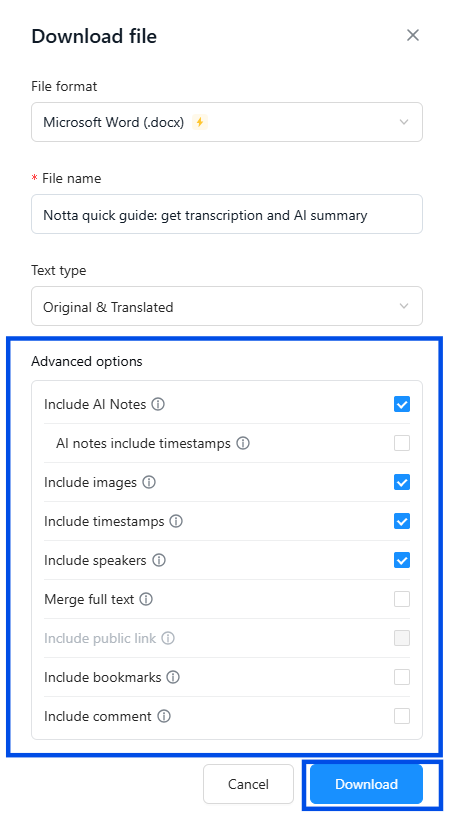Click info icon next to Merge full text
This screenshot has height=823, width=454.
tap(146, 599)
